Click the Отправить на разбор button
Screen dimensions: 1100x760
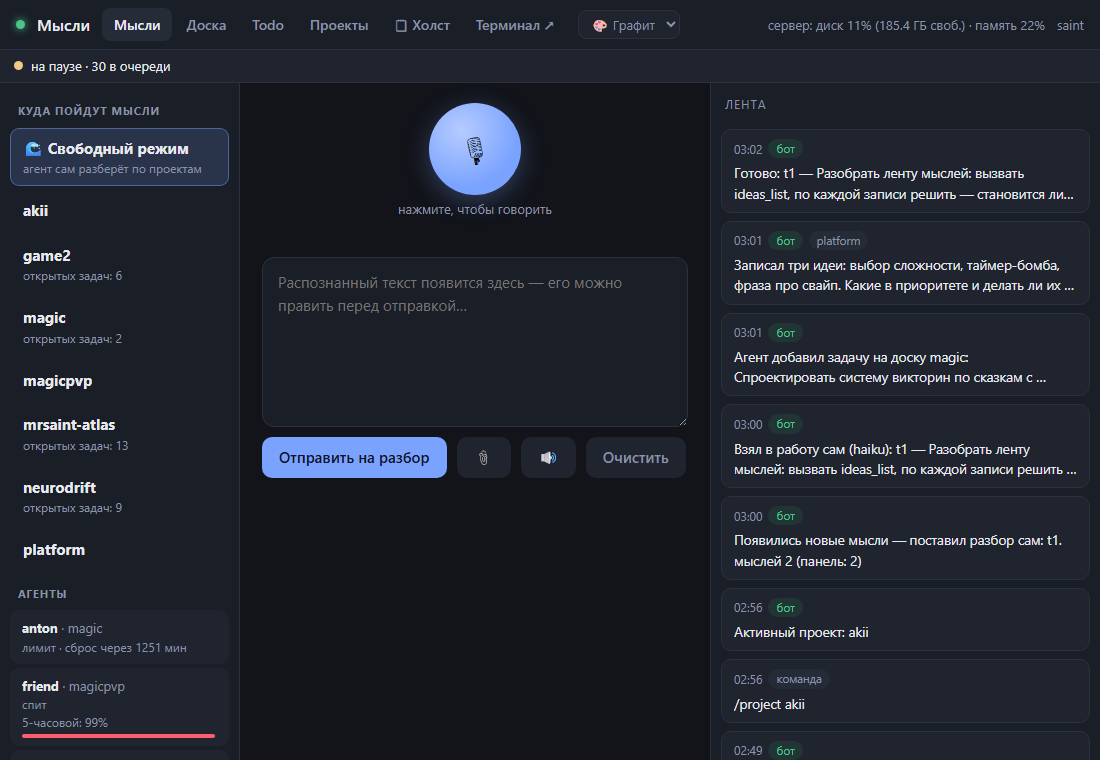(354, 458)
